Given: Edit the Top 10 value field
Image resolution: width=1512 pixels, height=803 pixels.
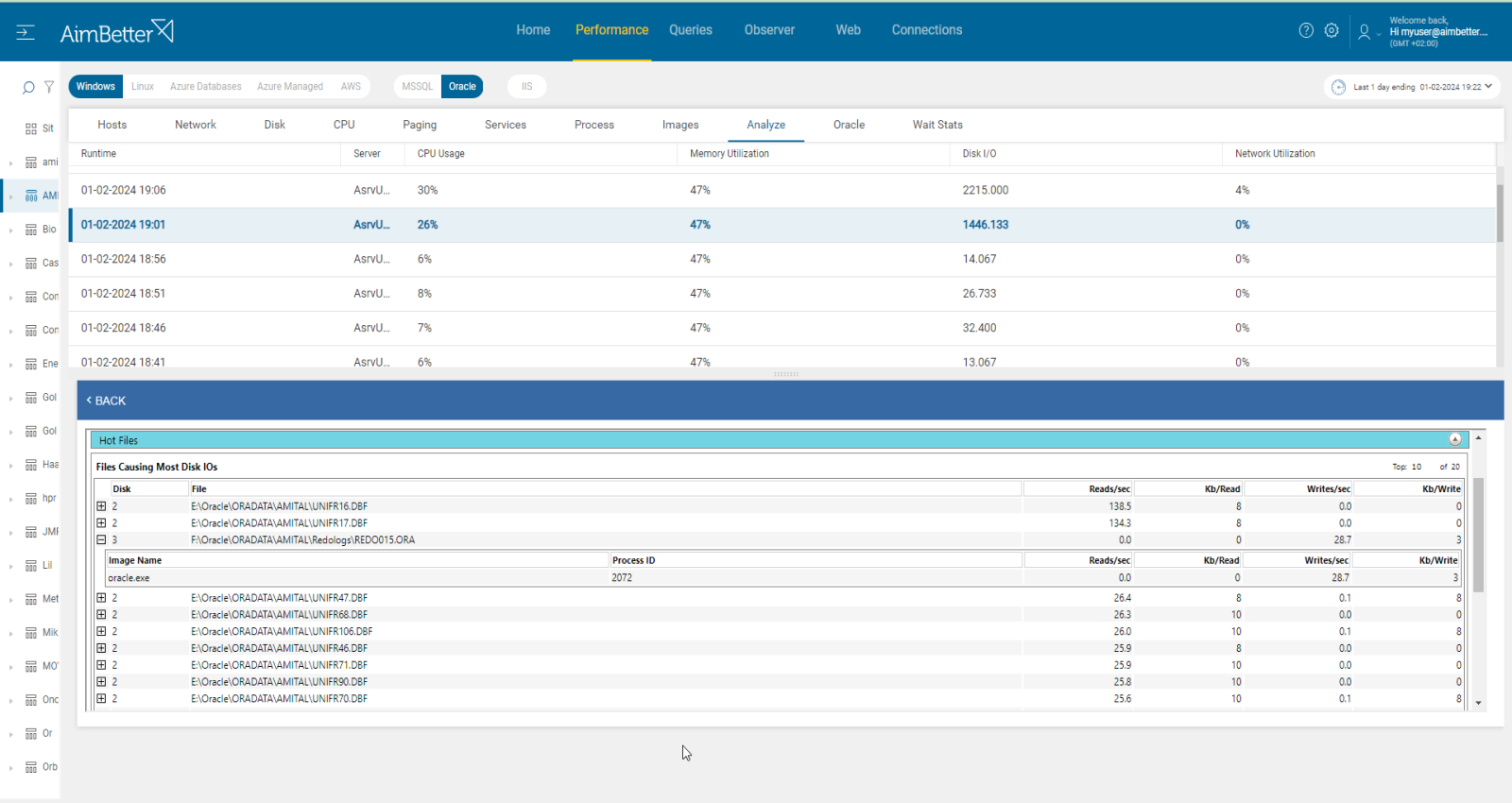Looking at the screenshot, I should [1417, 467].
